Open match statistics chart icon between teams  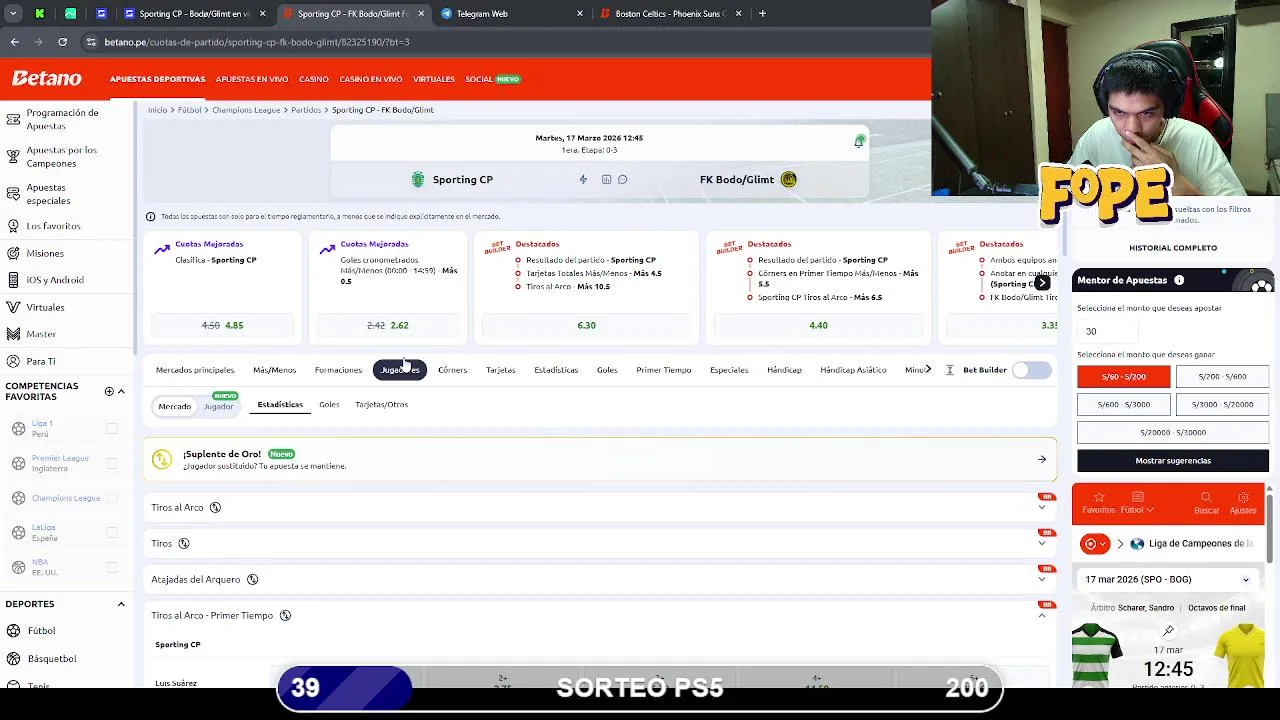click(x=606, y=179)
